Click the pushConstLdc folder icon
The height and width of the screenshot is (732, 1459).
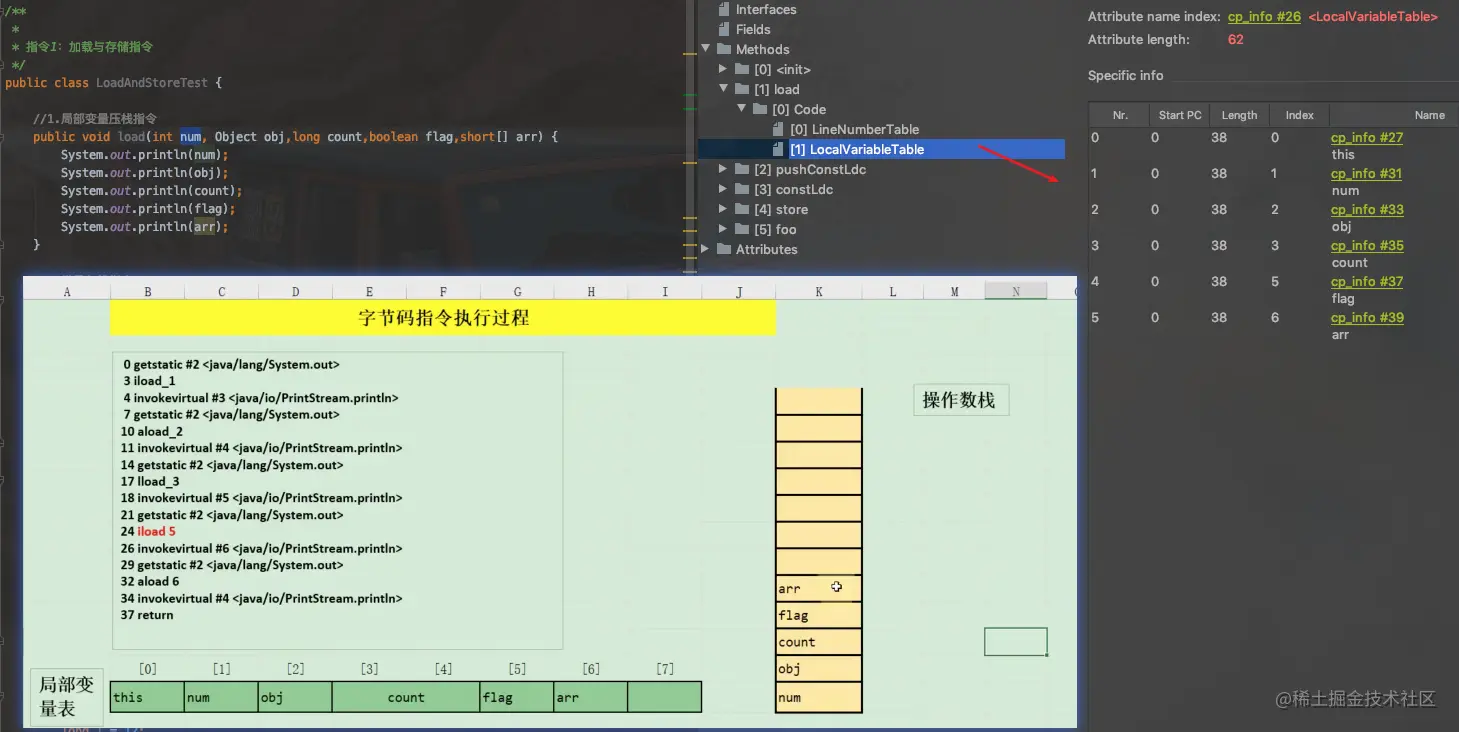coord(742,169)
